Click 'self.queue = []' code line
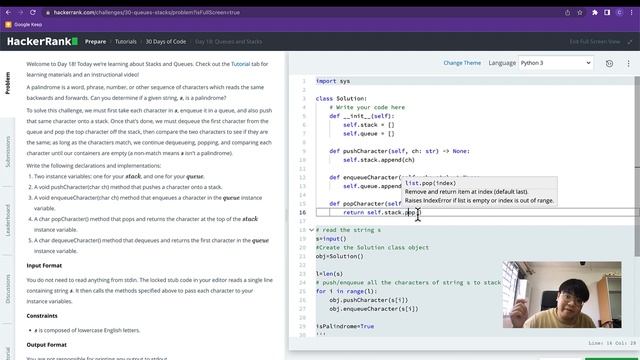 [x=369, y=133]
